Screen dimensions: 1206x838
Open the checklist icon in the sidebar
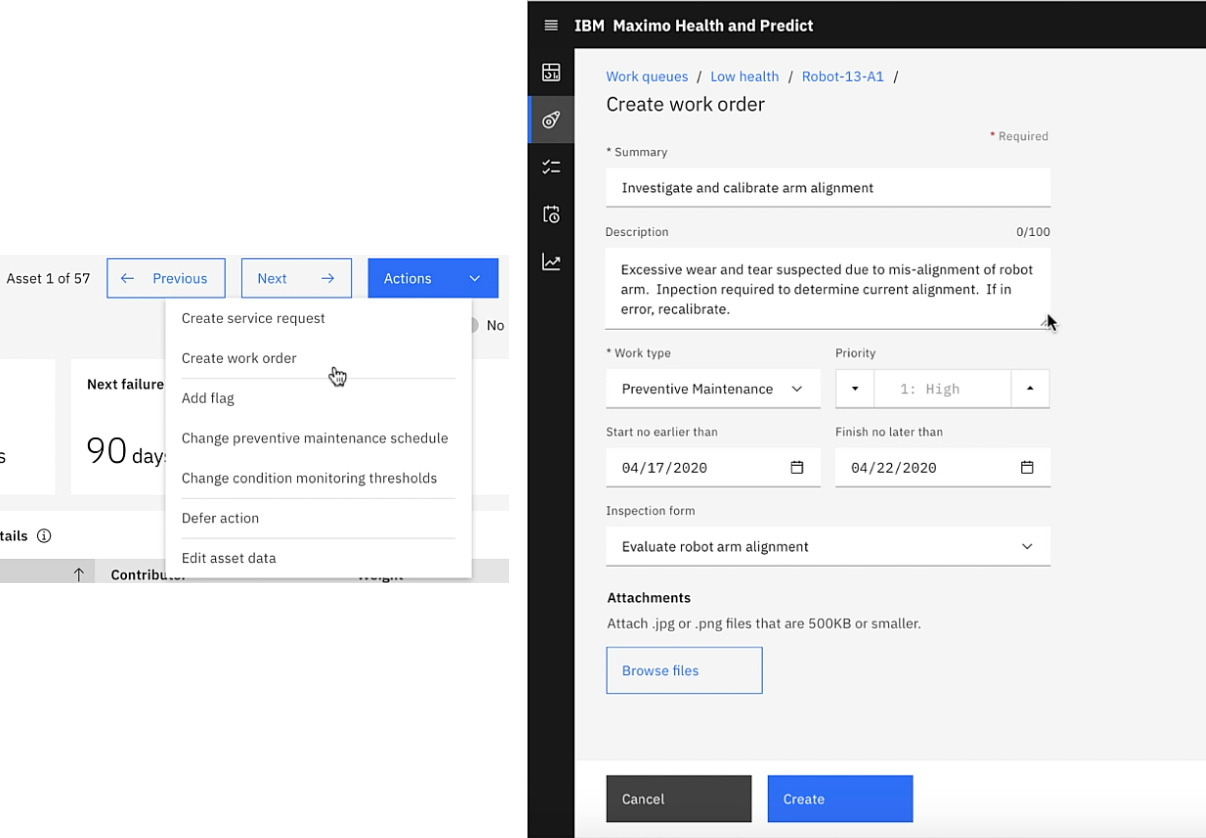(551, 167)
